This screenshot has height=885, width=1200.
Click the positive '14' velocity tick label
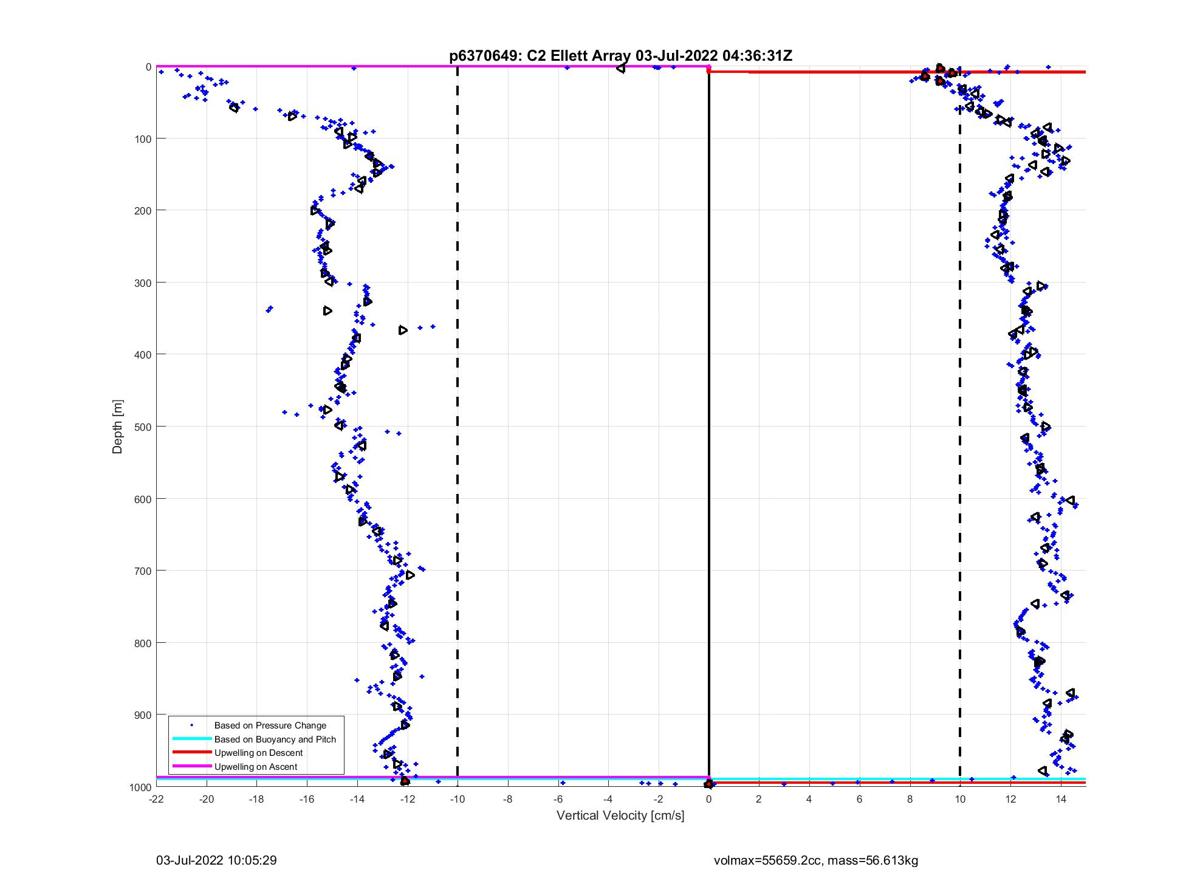point(1060,799)
